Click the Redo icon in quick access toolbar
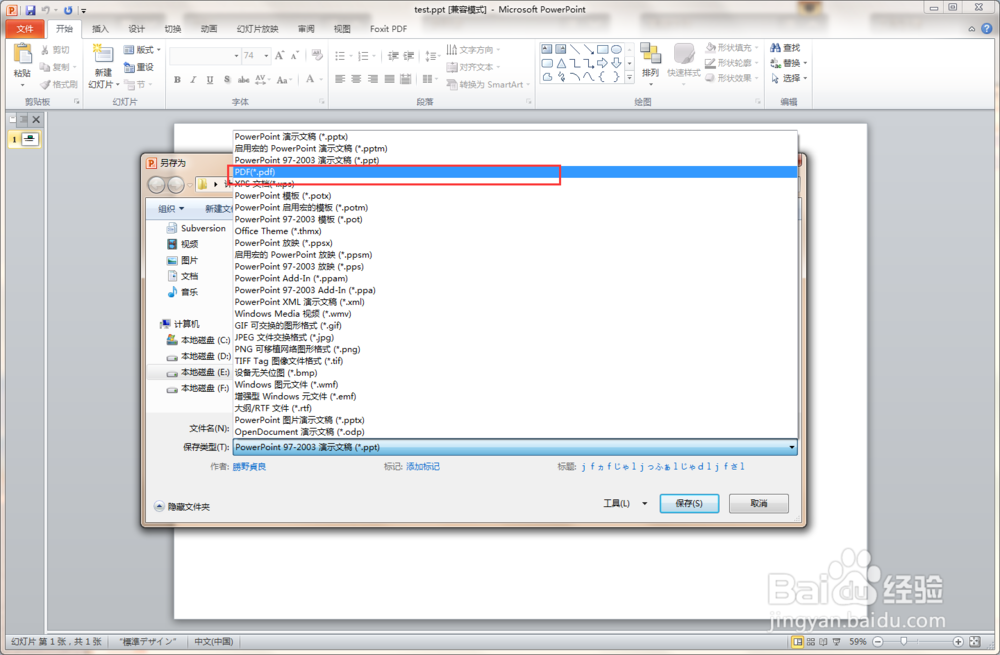Image resolution: width=1000 pixels, height=655 pixels. pyautogui.click(x=68, y=10)
